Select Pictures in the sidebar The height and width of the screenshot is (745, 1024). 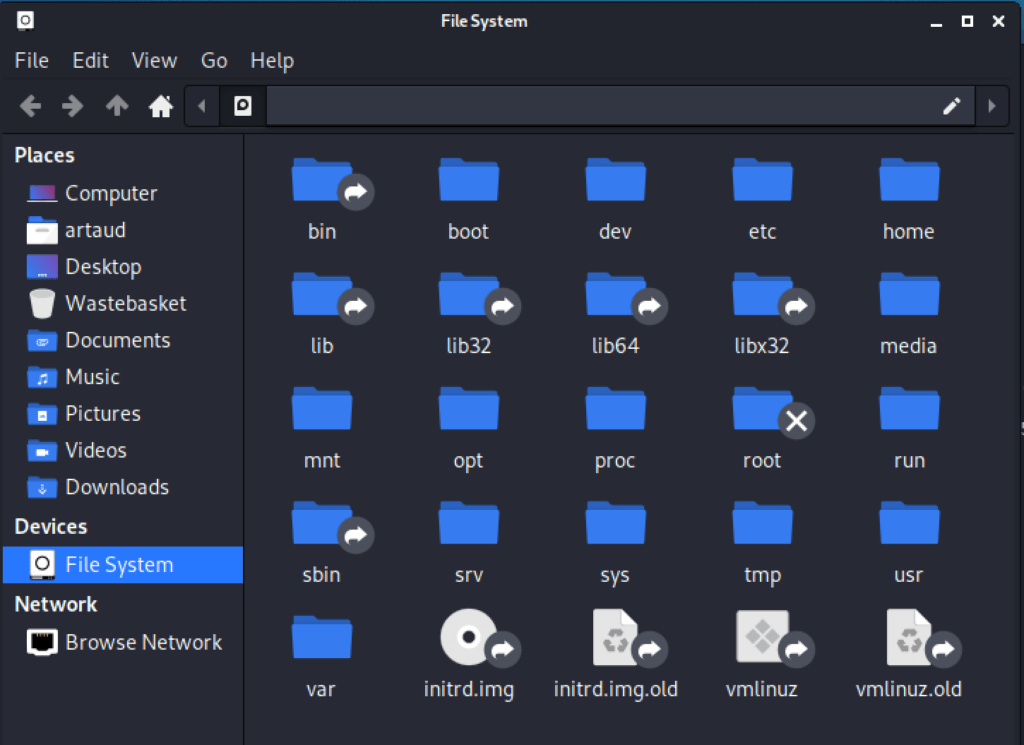[x=123, y=413]
